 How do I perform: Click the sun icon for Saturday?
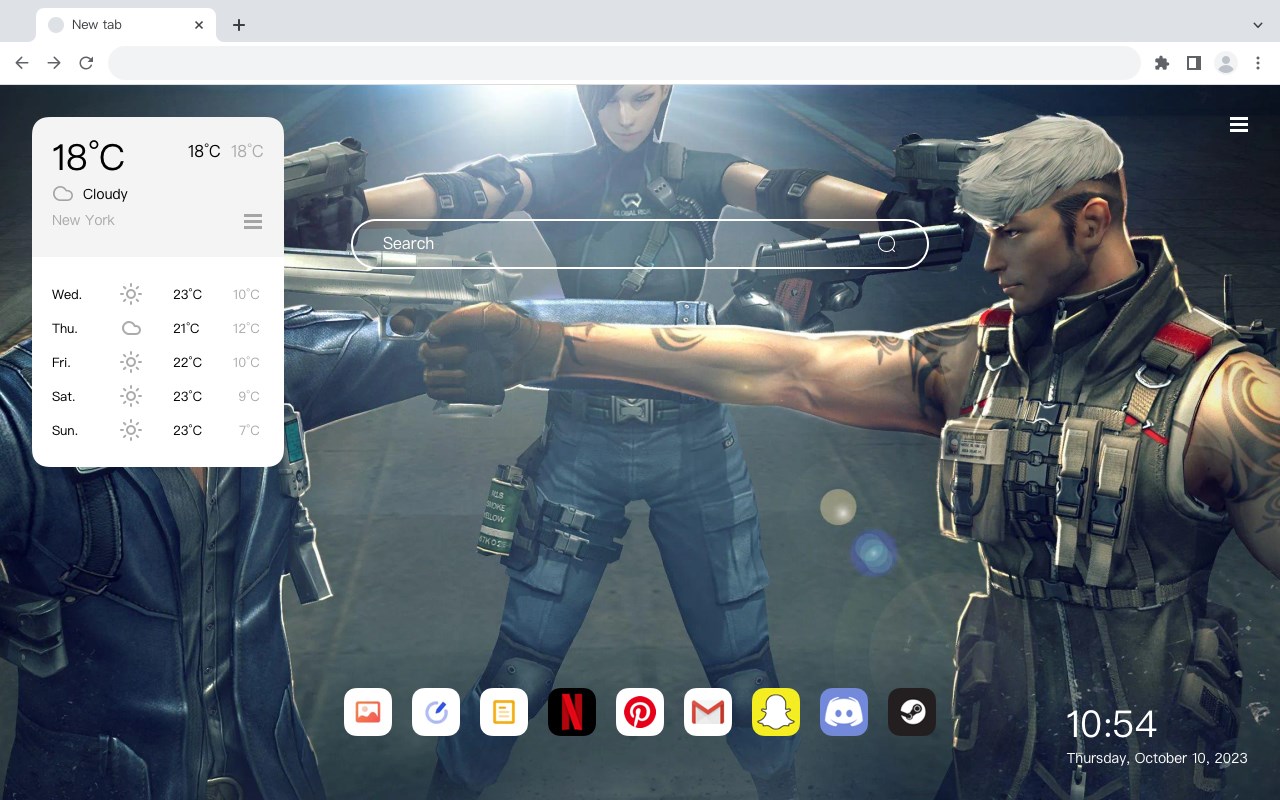tap(131, 396)
